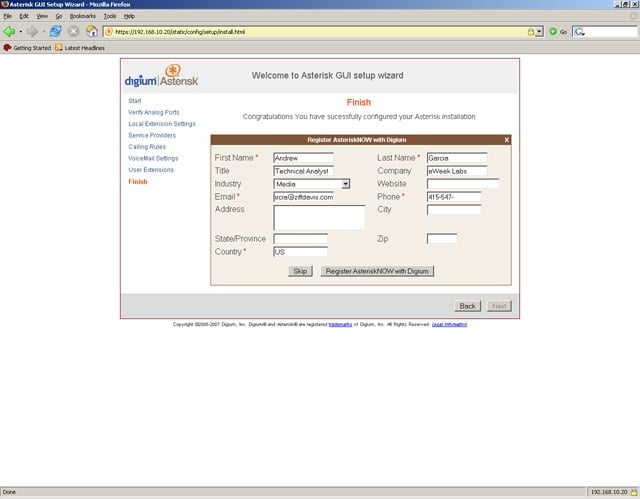Click the Firefox back arrow icon

click(9, 31)
